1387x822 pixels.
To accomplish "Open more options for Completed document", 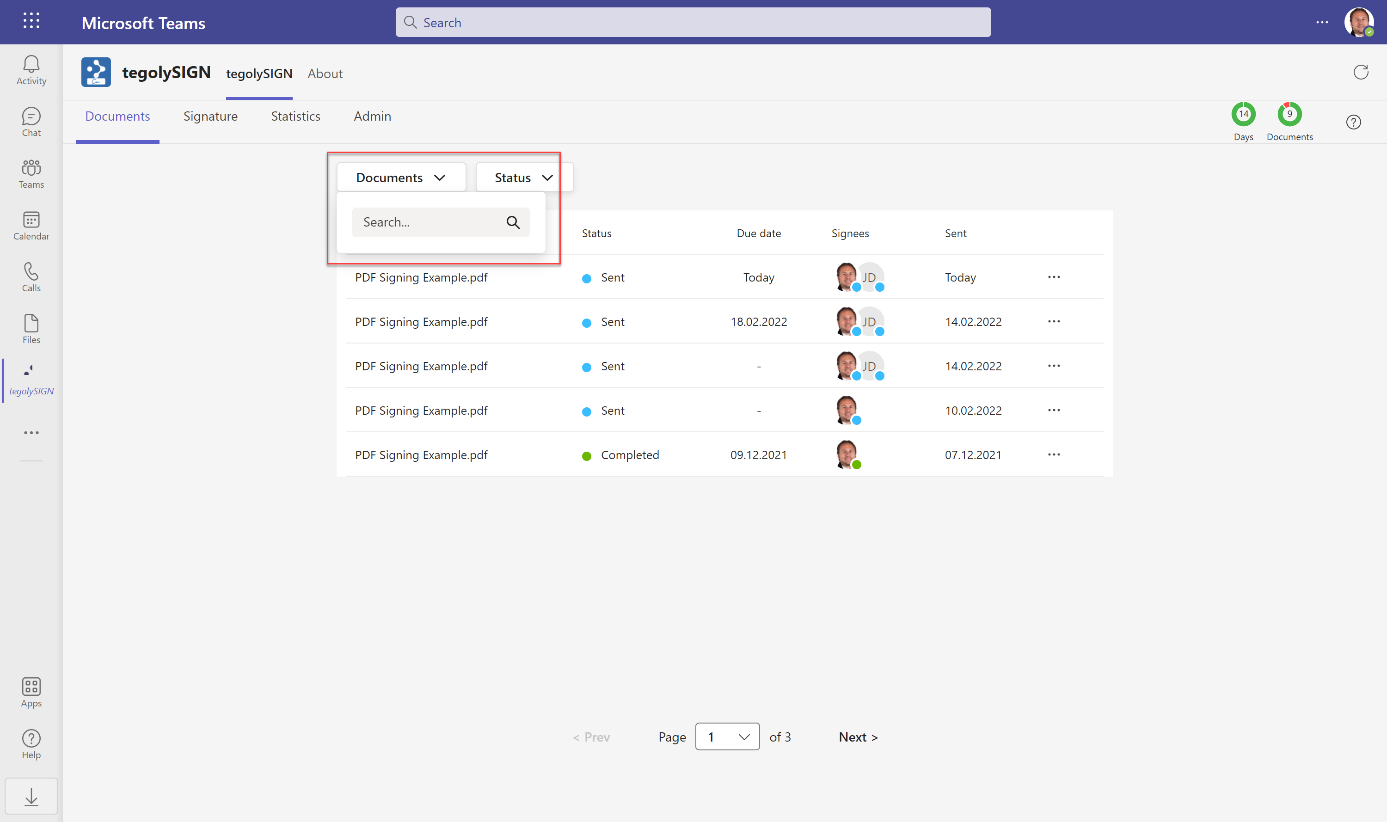I will coord(1054,454).
